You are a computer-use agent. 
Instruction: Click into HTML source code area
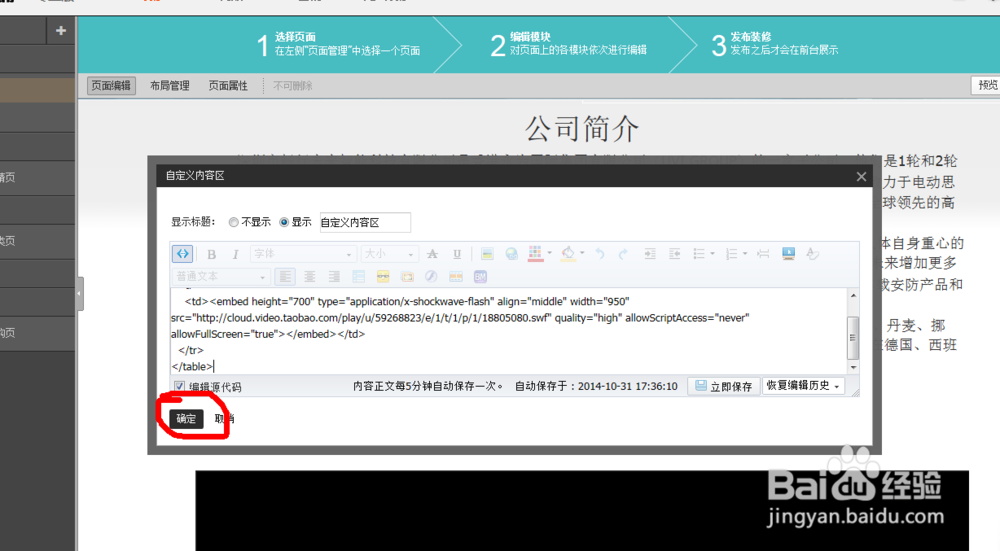508,332
